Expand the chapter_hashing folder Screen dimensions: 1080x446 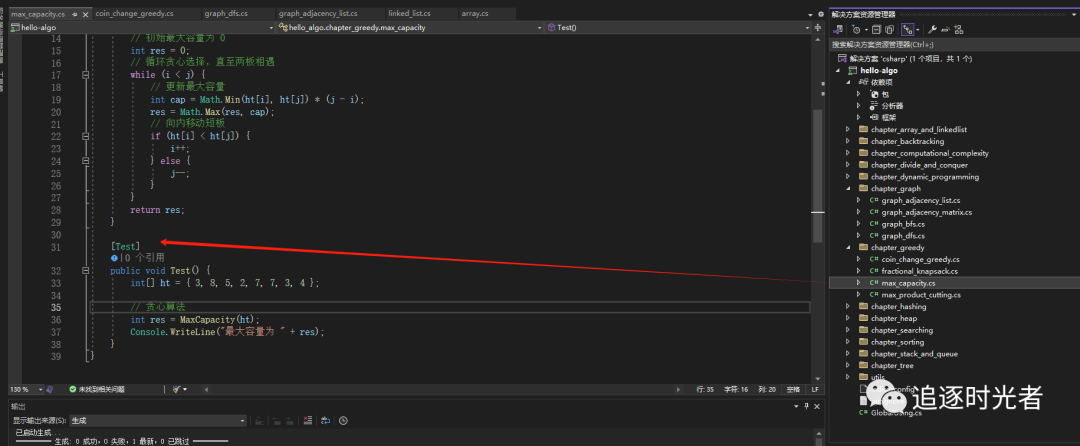pos(849,306)
